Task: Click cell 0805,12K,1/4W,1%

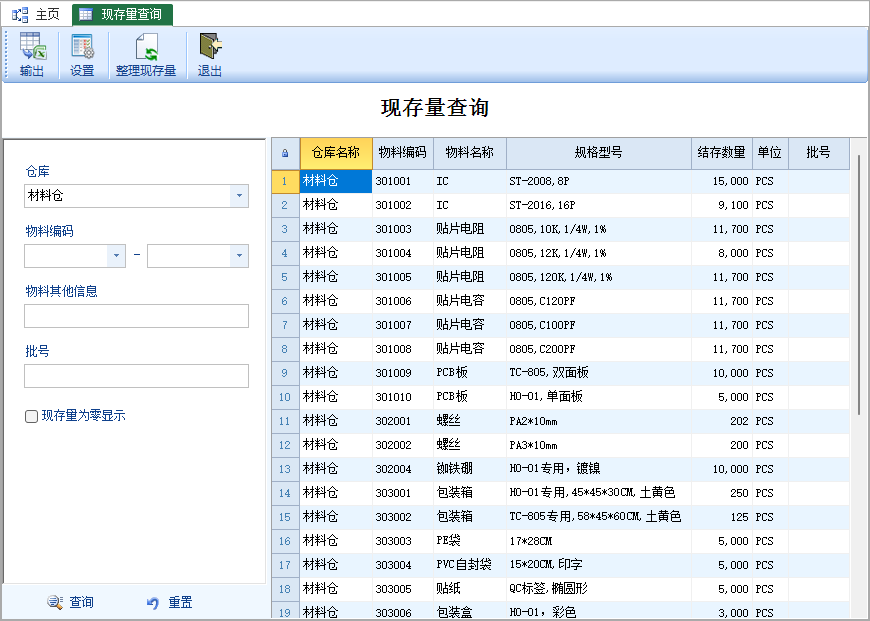Action: click(x=599, y=253)
